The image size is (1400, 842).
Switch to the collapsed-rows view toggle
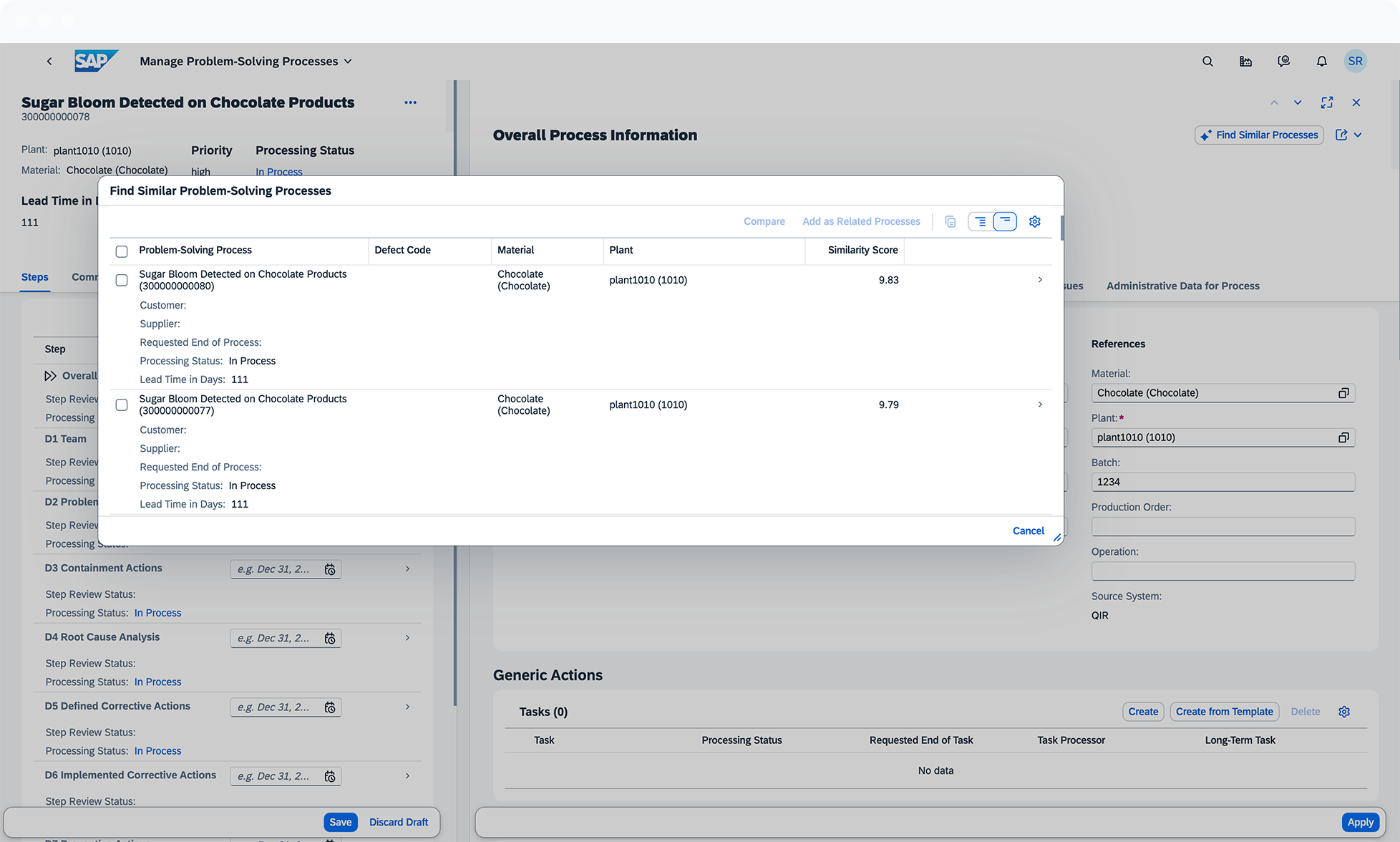point(1005,221)
